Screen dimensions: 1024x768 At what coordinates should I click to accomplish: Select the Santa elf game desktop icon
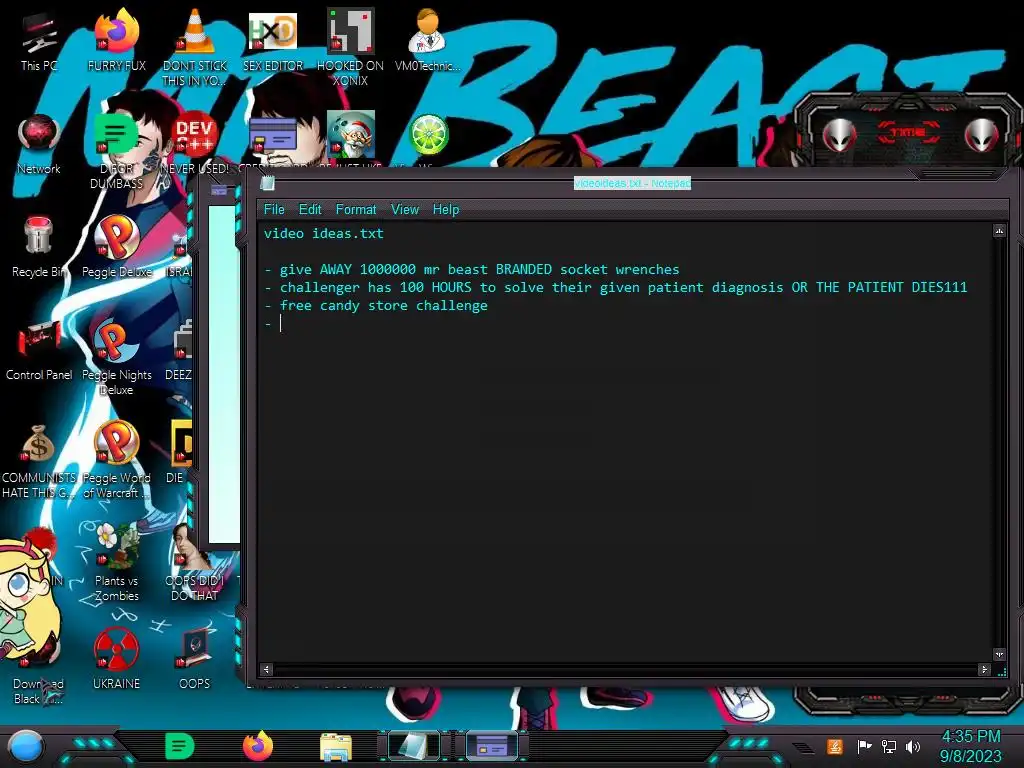click(x=351, y=135)
